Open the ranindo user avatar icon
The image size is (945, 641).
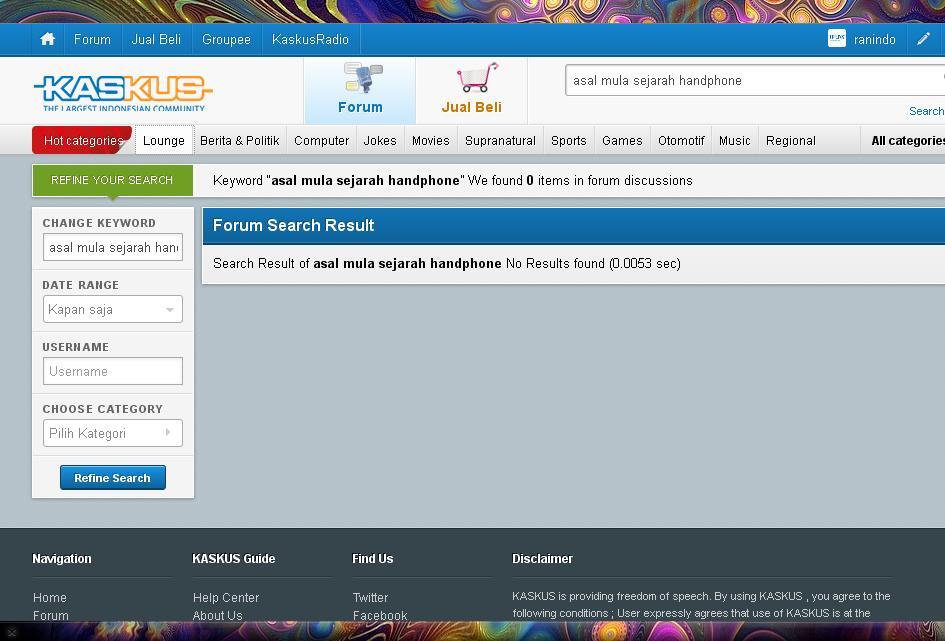coord(837,39)
